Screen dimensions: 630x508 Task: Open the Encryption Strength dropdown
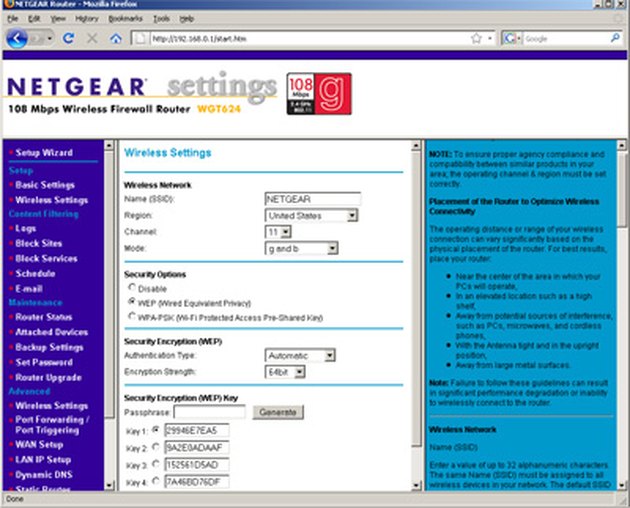click(x=285, y=372)
